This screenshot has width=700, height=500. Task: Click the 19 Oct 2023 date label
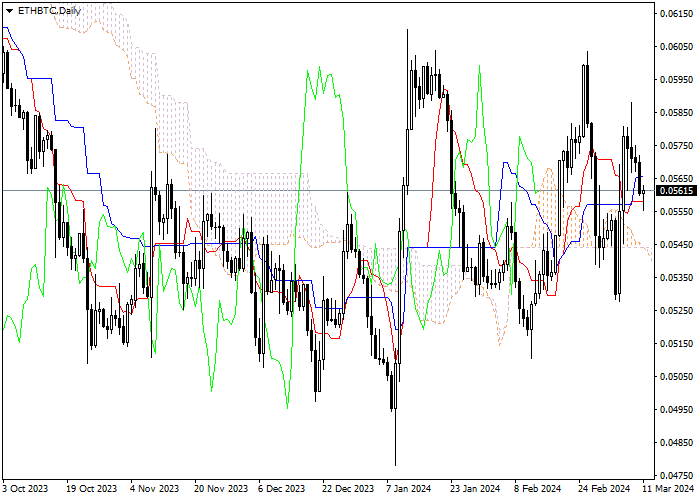[x=92, y=489]
